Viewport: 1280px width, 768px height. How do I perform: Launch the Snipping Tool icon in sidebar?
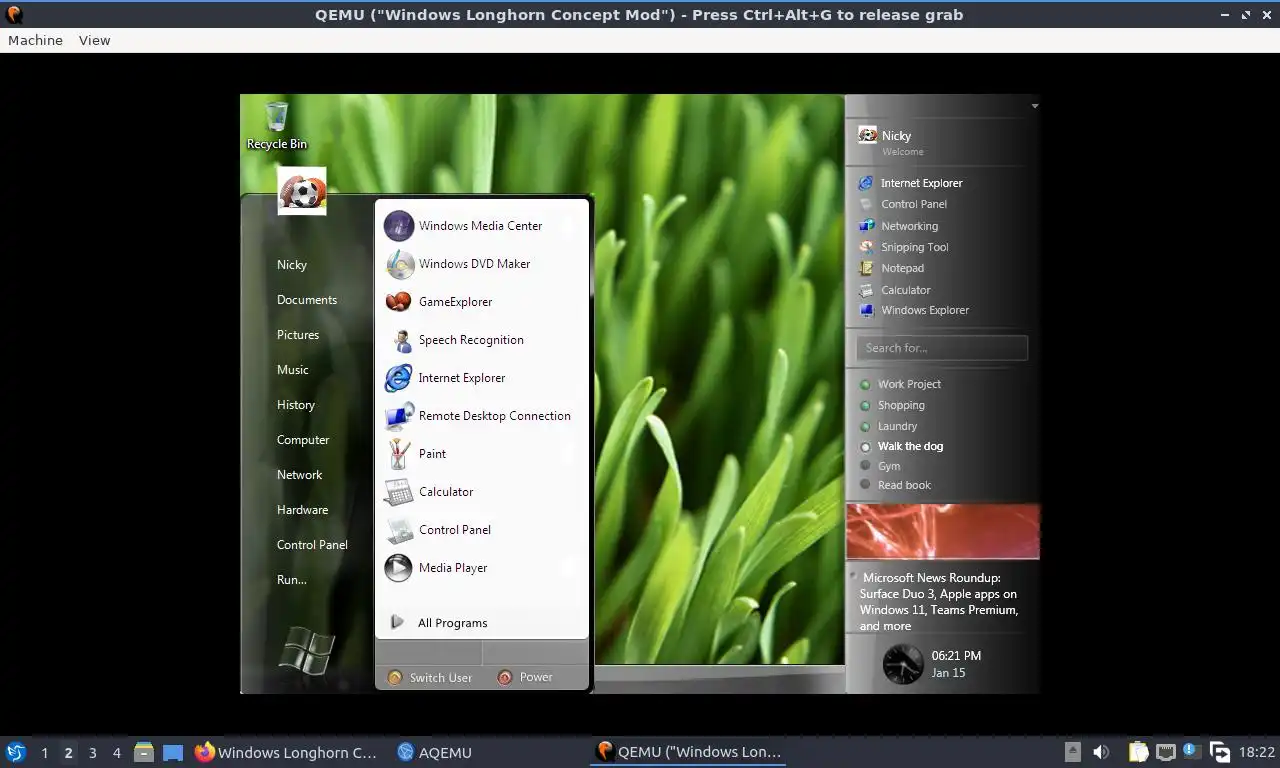tap(866, 247)
